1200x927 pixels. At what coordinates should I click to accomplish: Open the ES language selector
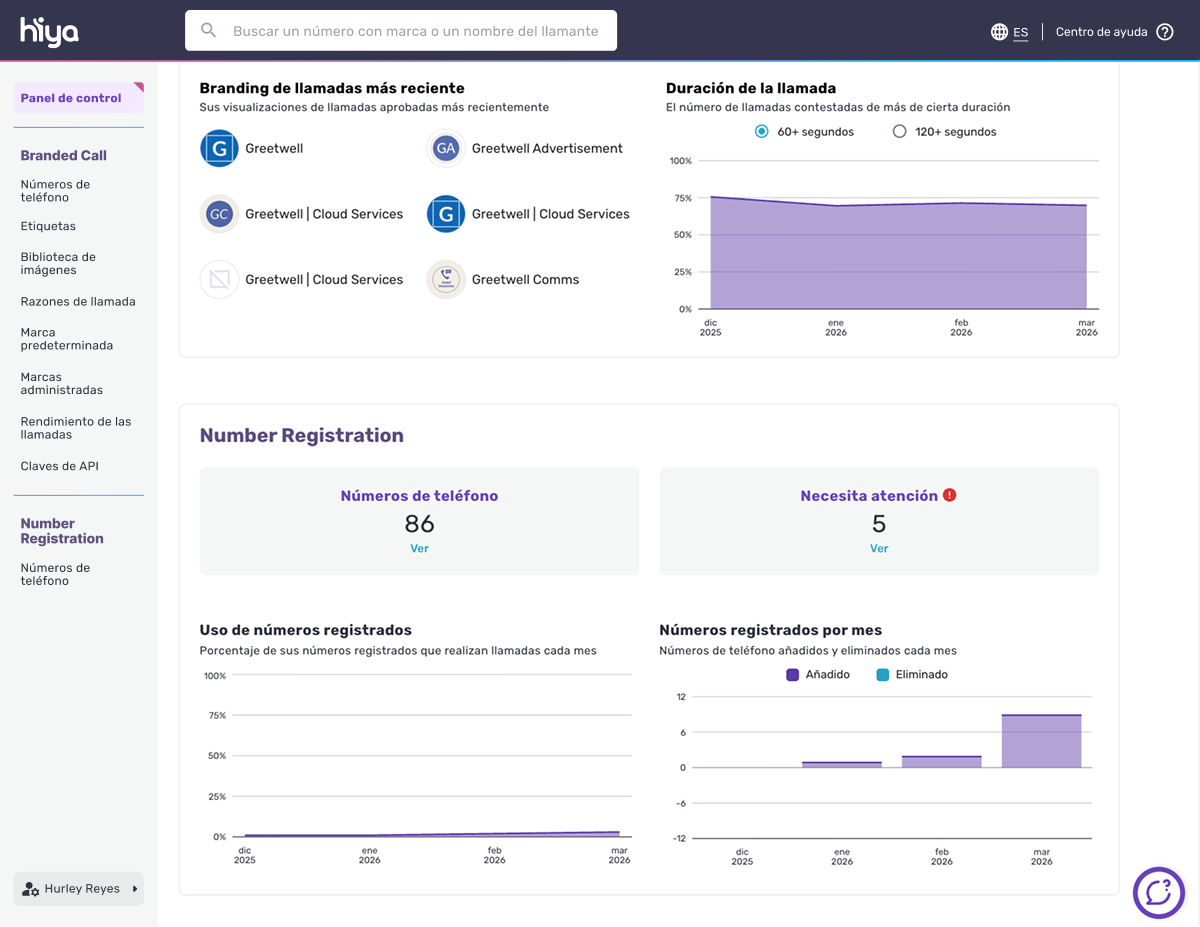[x=1020, y=32]
